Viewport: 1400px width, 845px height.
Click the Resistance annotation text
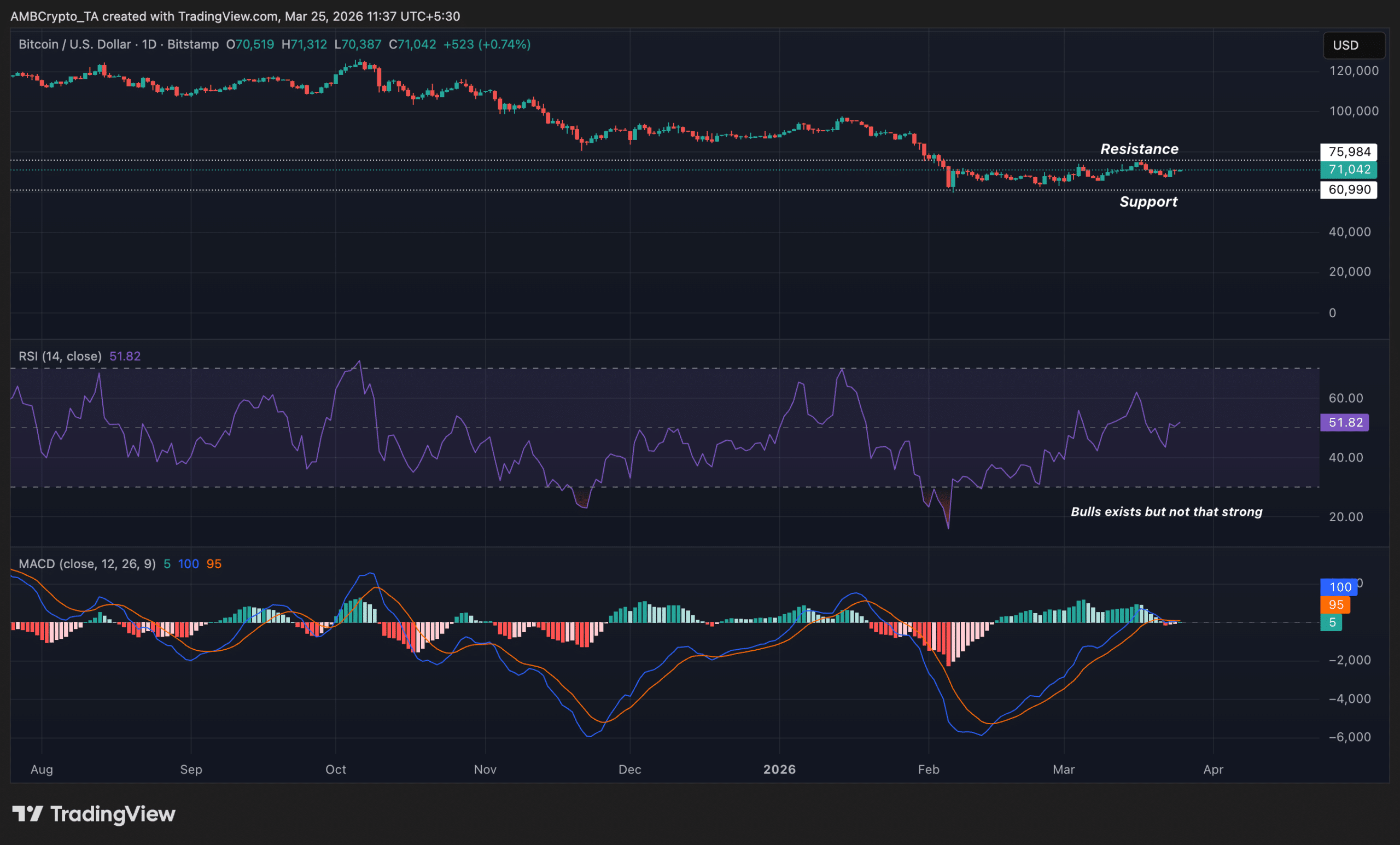[1139, 148]
